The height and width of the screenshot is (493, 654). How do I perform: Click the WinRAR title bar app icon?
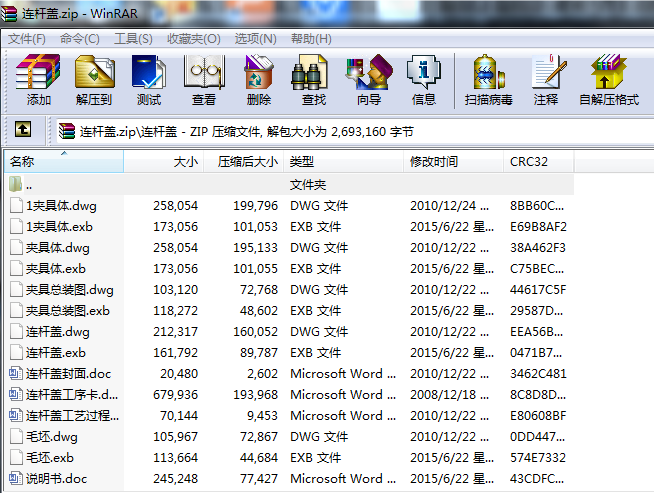tap(9, 13)
